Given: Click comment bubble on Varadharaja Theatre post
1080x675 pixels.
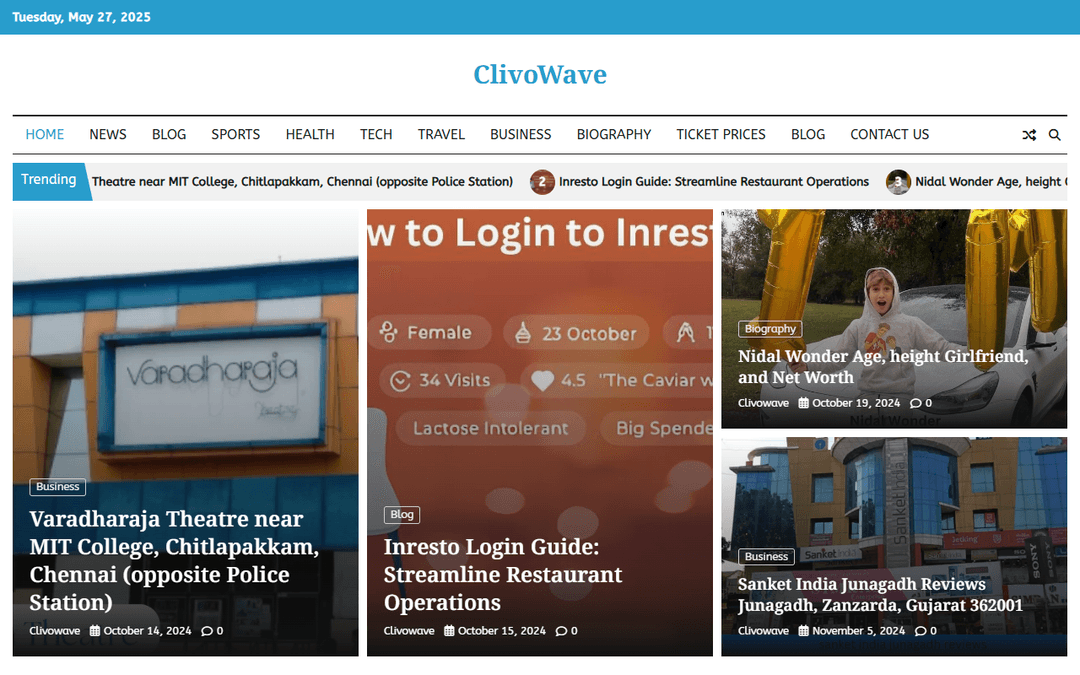Looking at the screenshot, I should tap(207, 631).
